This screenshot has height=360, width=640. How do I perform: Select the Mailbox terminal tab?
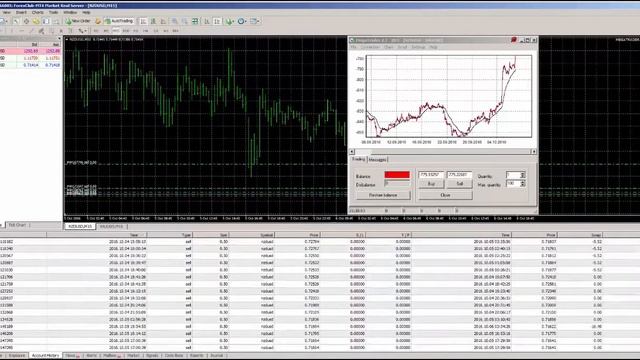[111, 356]
